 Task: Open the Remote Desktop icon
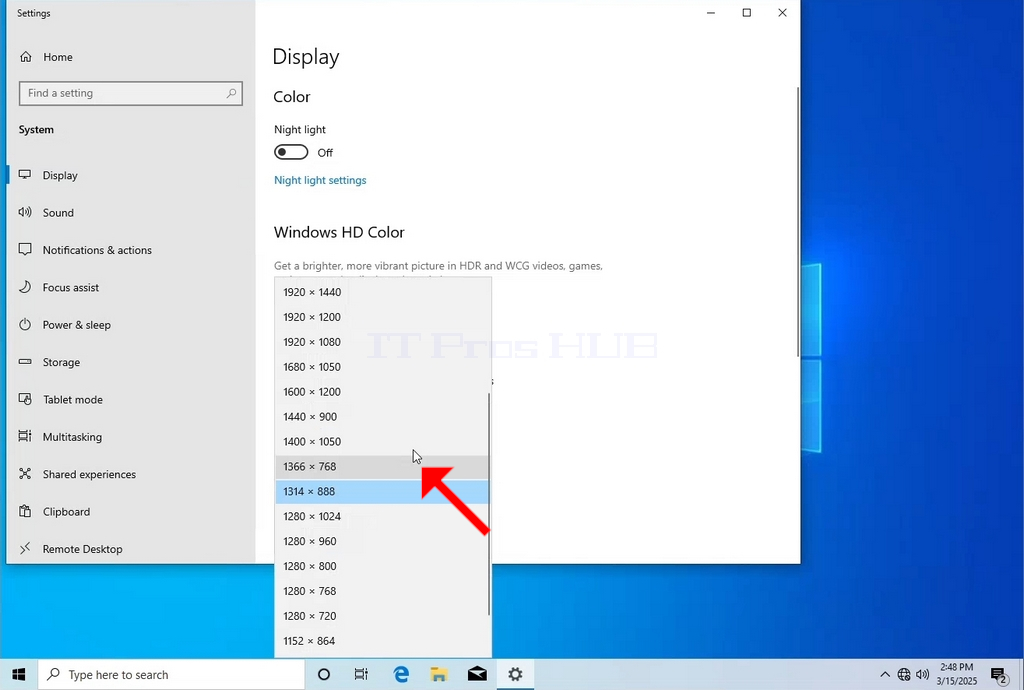coord(25,548)
